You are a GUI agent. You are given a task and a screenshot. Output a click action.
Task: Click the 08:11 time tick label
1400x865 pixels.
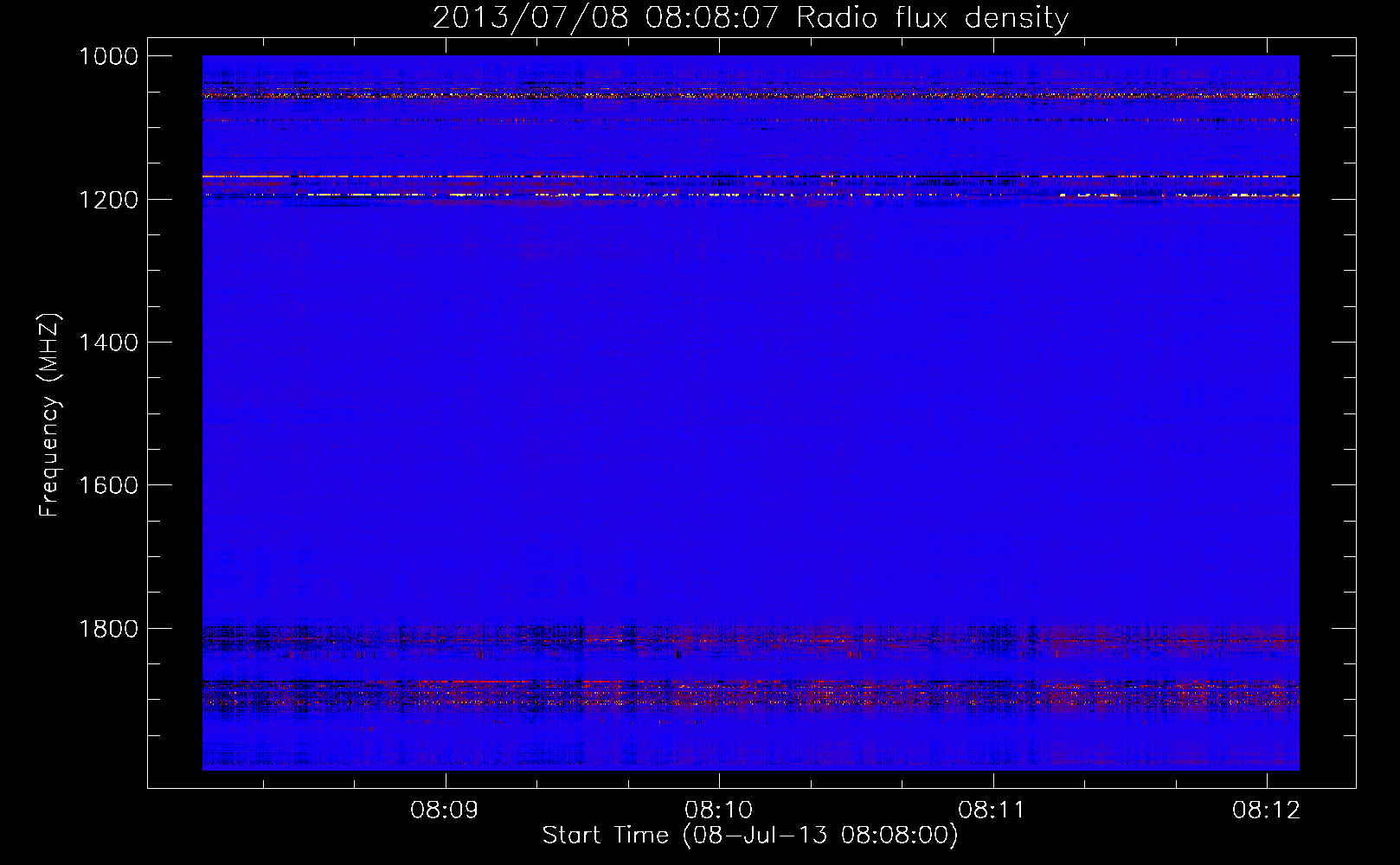coord(992,811)
